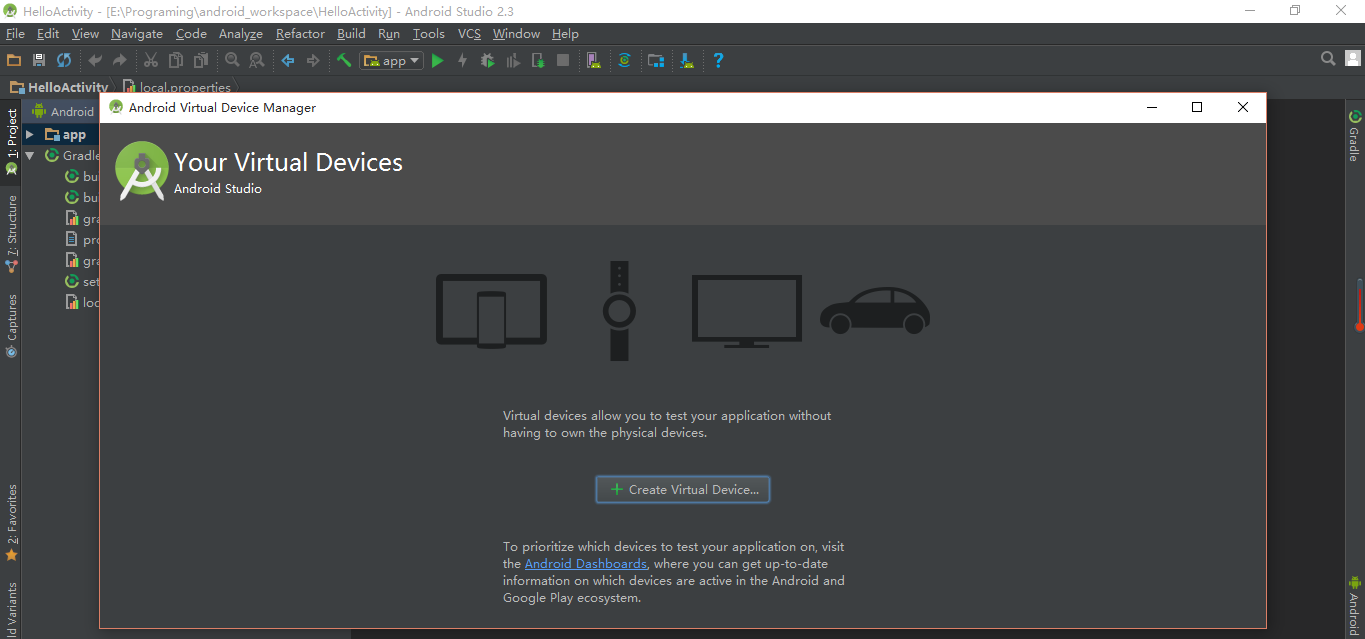Click the AVD Manager toolbar icon
Screen dimensions: 1365x639
pyautogui.click(x=594, y=60)
